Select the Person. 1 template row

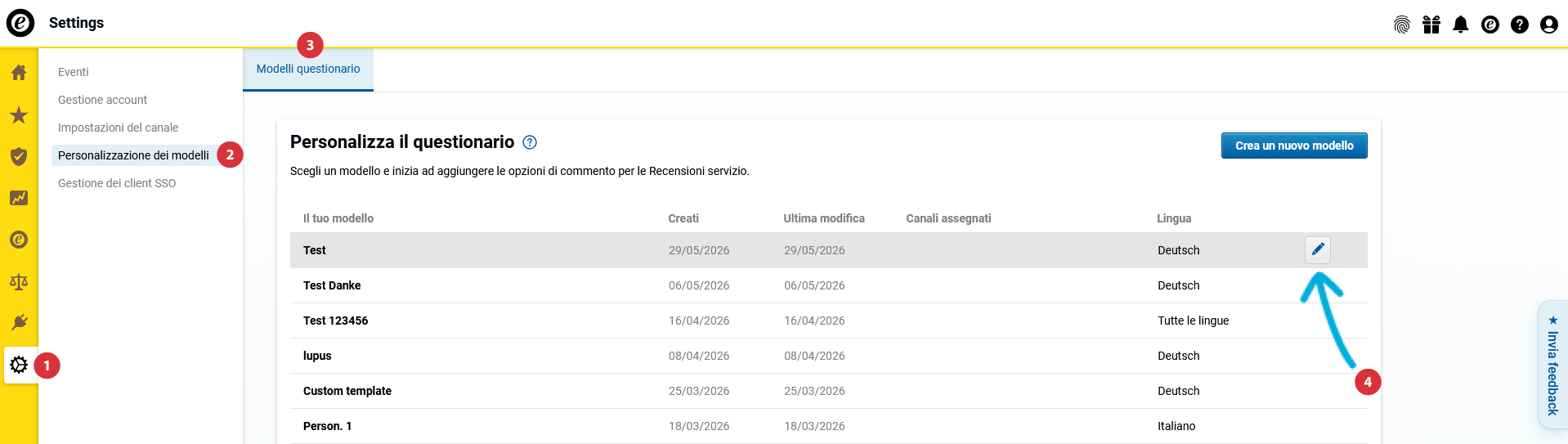point(829,426)
